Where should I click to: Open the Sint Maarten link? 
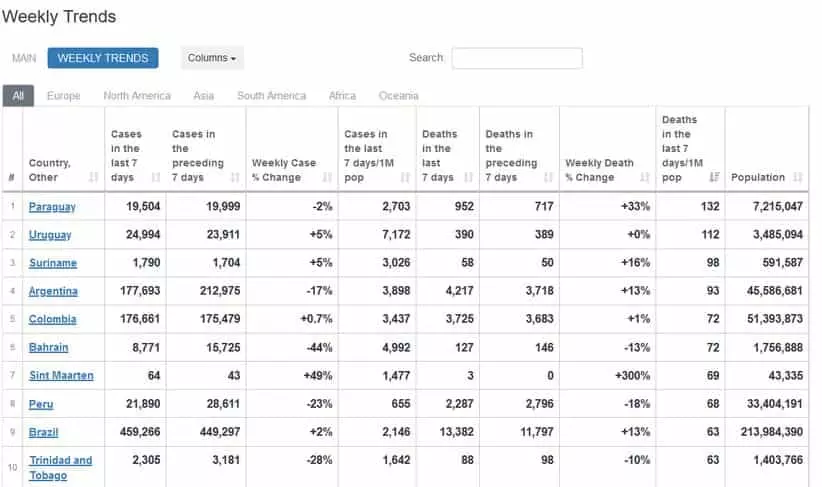(61, 376)
